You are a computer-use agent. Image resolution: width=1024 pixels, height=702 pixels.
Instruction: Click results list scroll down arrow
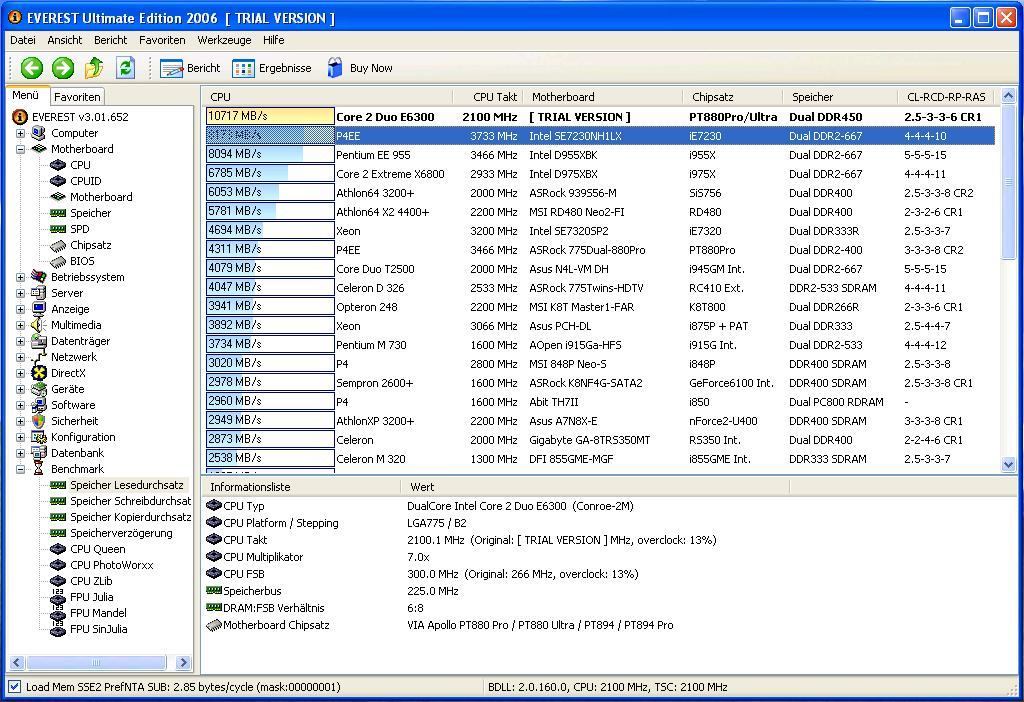pyautogui.click(x=1008, y=464)
